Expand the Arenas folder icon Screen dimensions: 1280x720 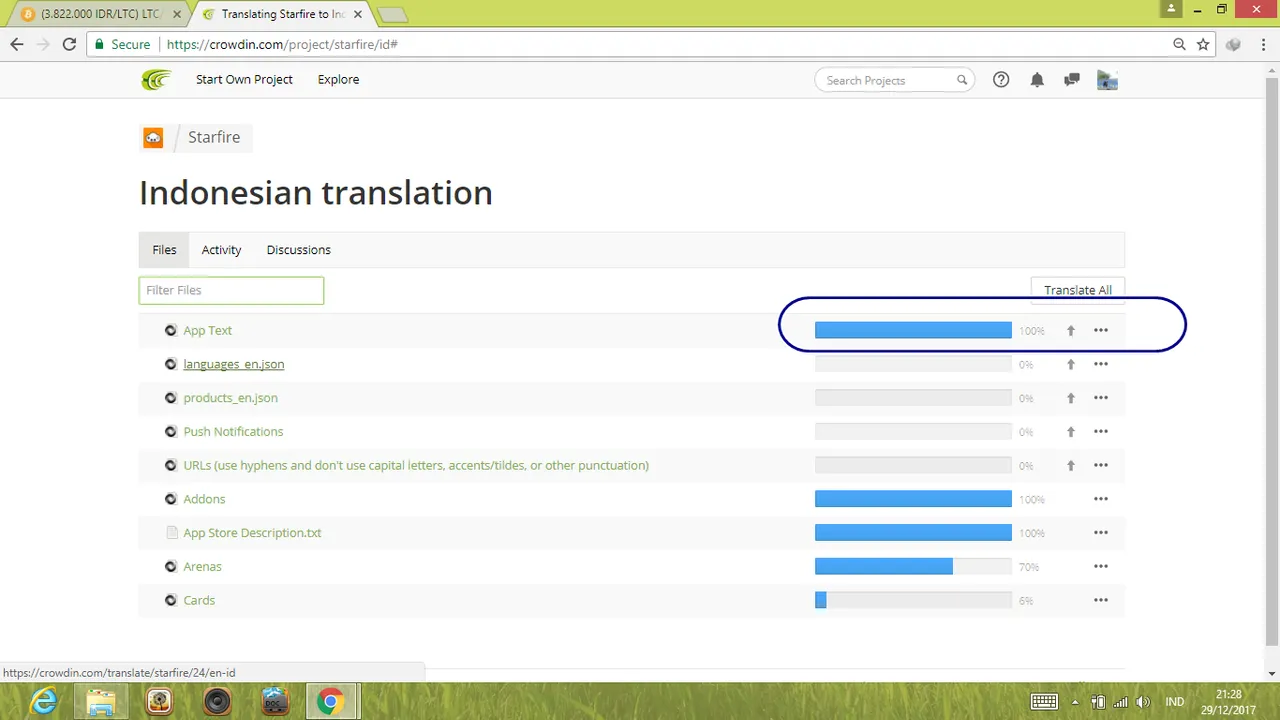171,566
